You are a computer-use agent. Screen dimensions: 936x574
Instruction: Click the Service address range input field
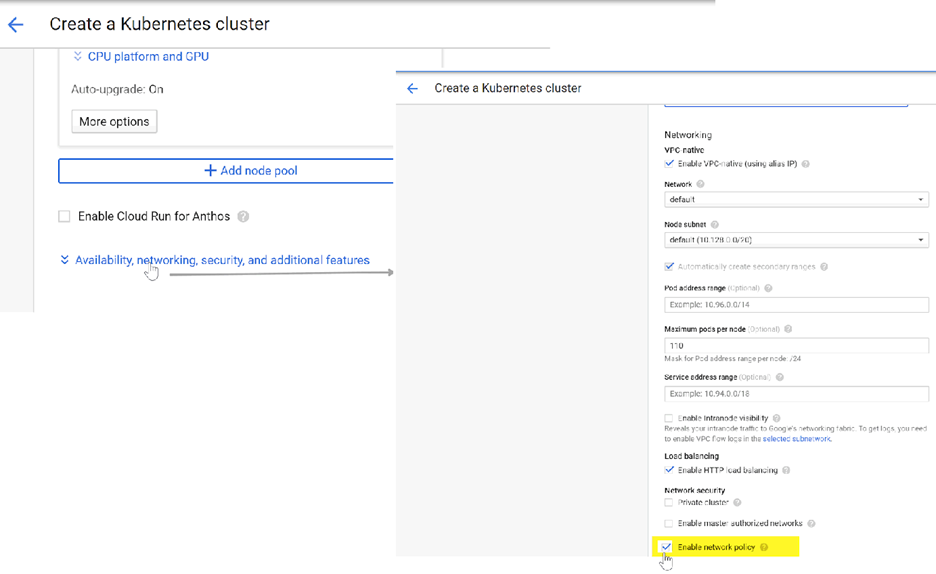[796, 394]
